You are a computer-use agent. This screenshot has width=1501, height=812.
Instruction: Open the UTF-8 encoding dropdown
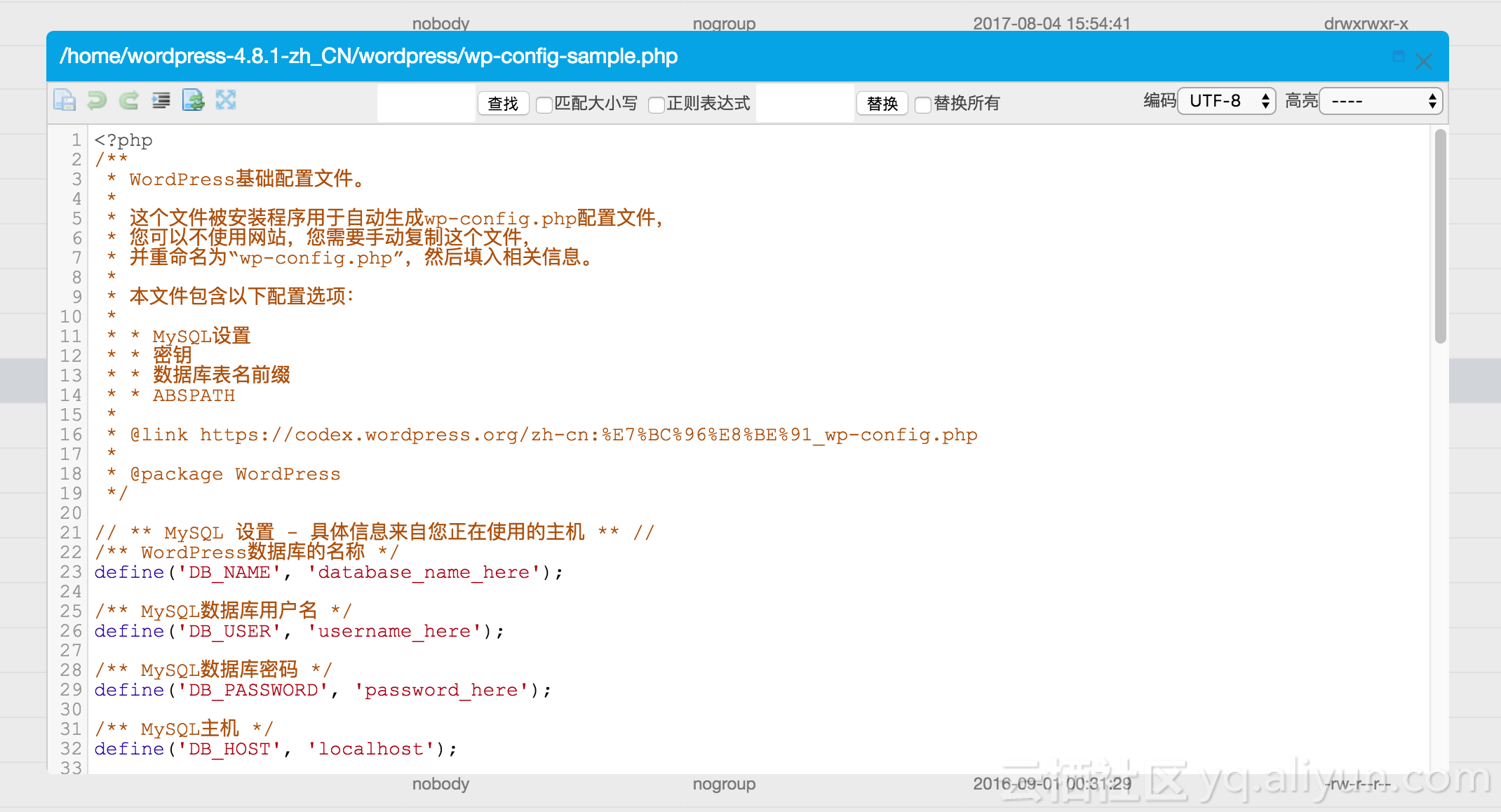[1226, 101]
